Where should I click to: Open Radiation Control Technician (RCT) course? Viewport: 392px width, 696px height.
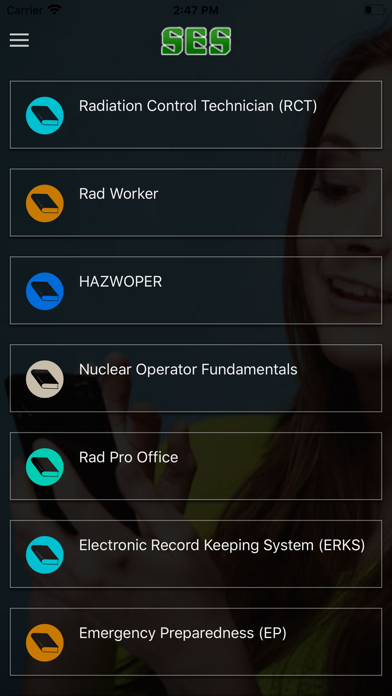coord(196,115)
